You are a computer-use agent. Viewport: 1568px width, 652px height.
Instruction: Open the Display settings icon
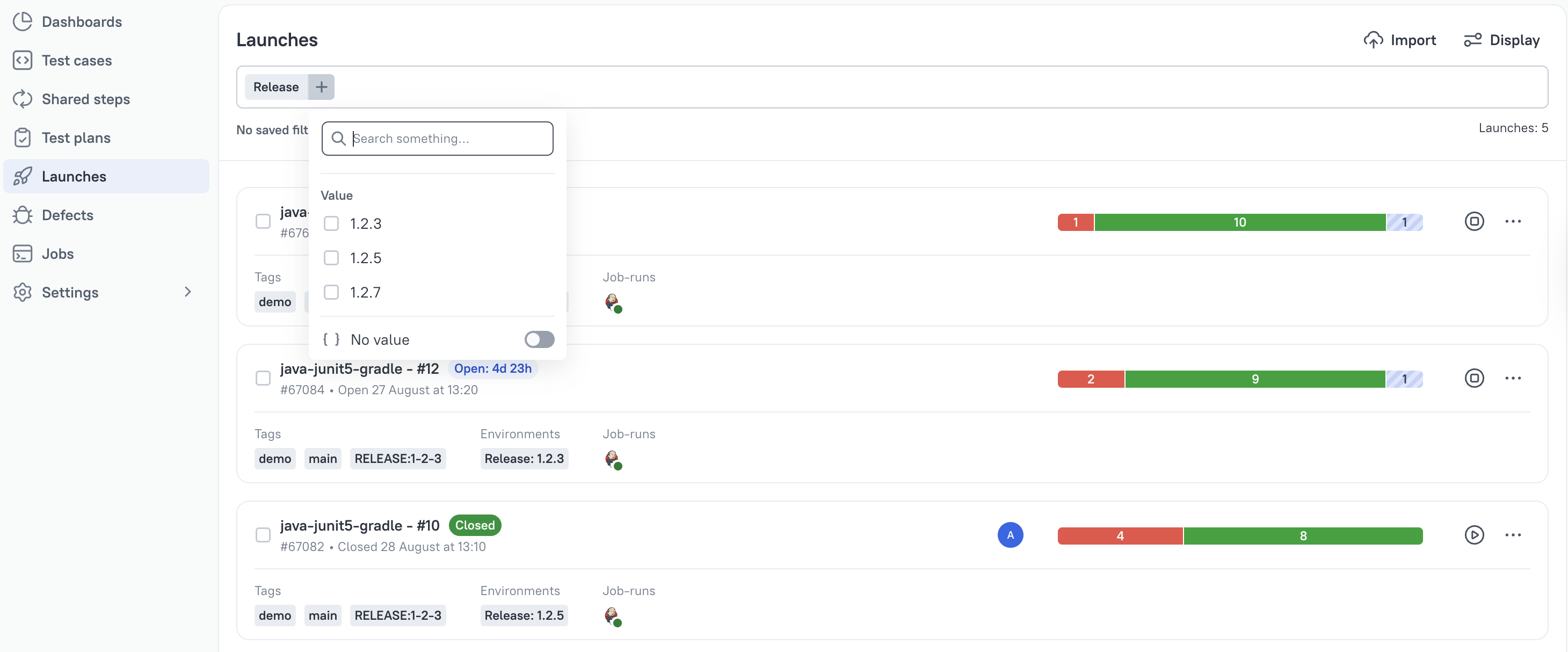click(1472, 40)
